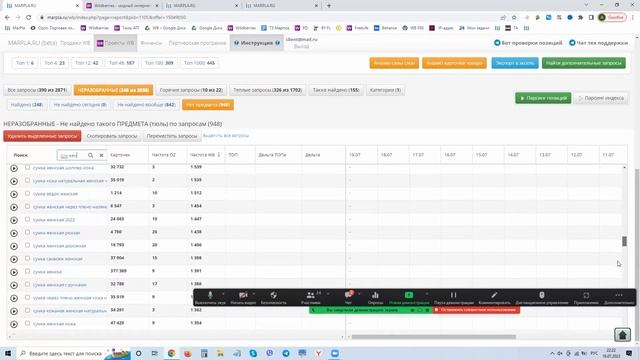Click vertical scrollbar thumb of table

[x=624, y=241]
